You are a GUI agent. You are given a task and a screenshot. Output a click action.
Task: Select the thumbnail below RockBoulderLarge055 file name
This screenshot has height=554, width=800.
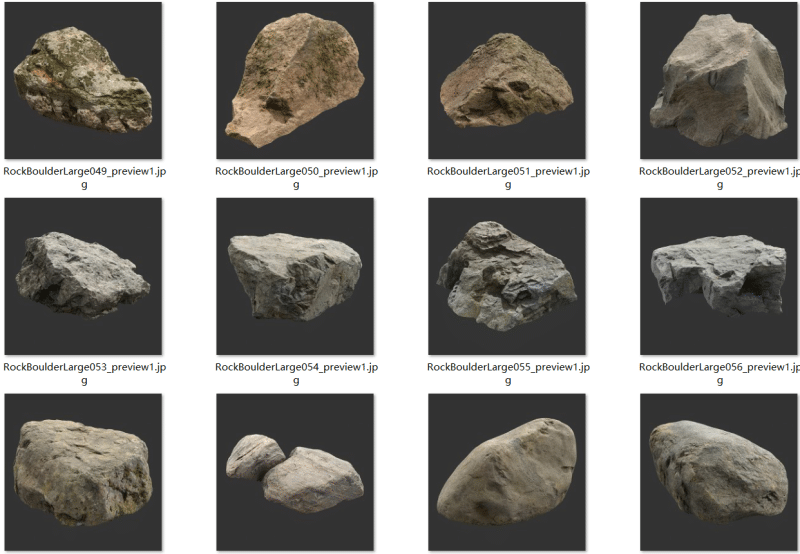[507, 472]
